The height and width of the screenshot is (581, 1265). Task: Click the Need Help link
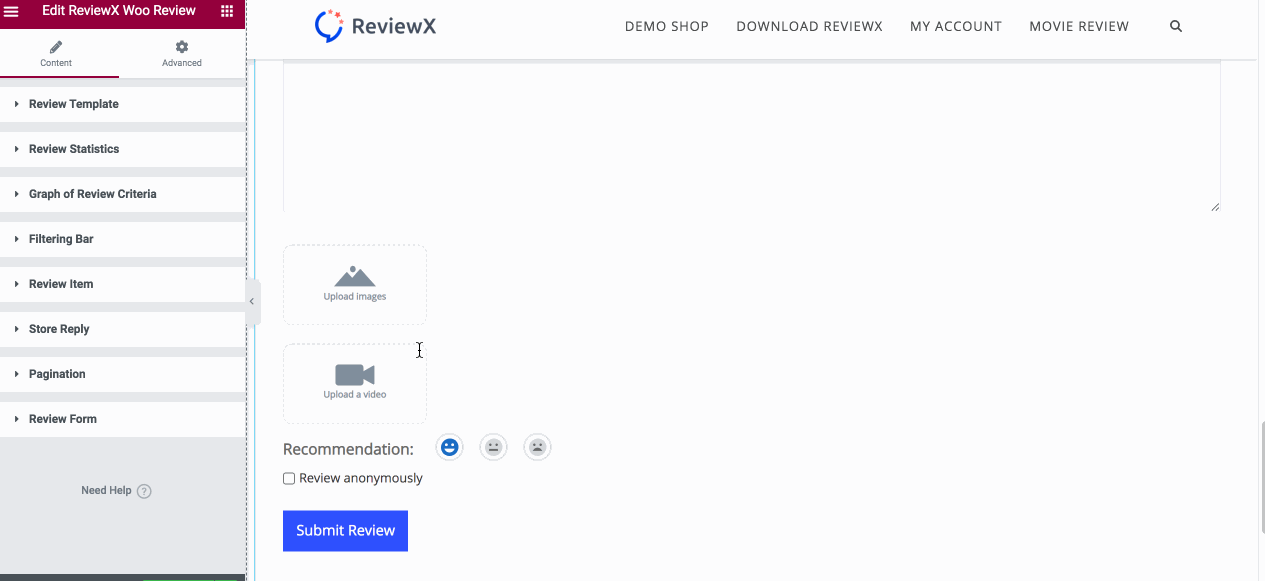[x=108, y=491]
